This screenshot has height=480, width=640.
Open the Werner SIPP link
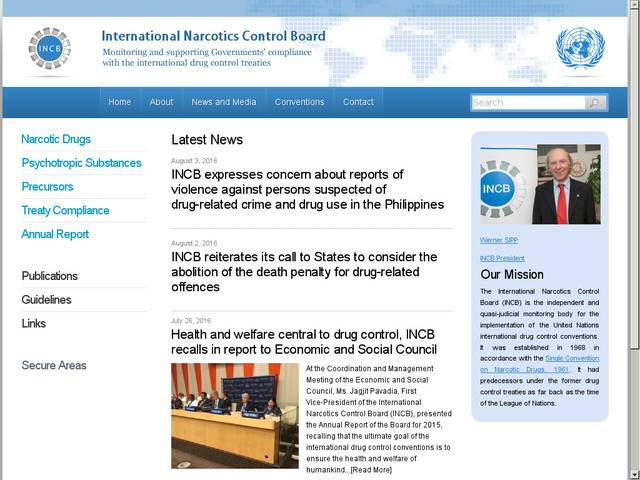tap(499, 240)
